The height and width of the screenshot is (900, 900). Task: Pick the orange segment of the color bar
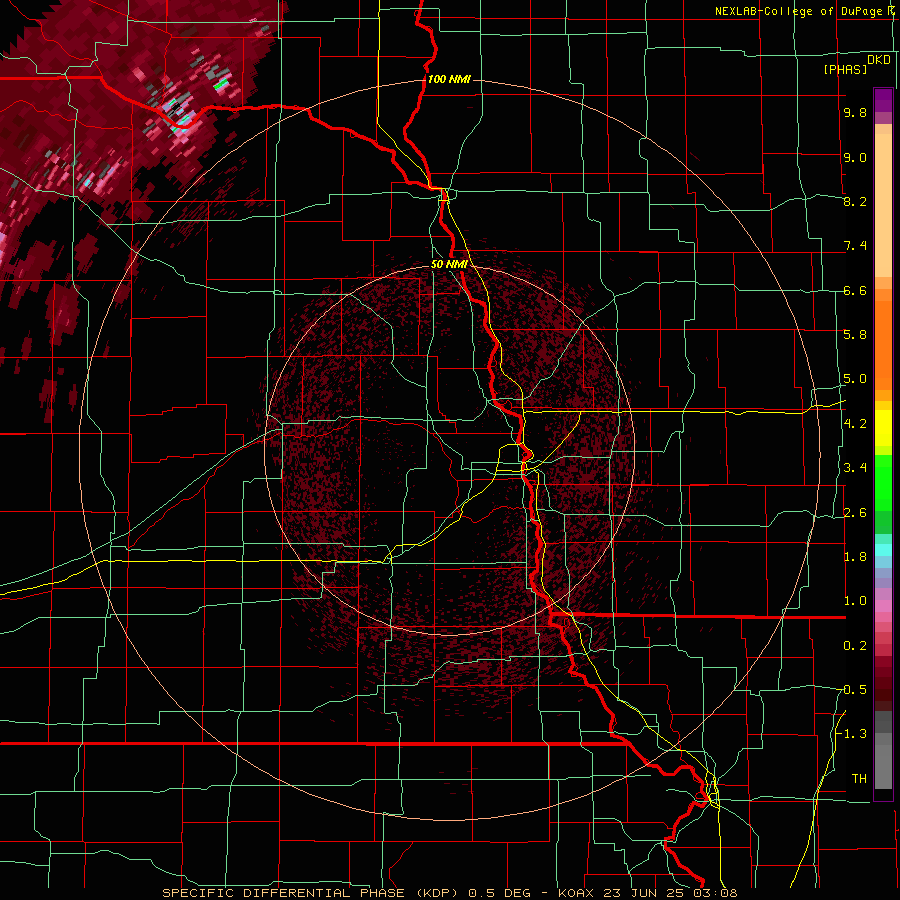pyautogui.click(x=883, y=339)
